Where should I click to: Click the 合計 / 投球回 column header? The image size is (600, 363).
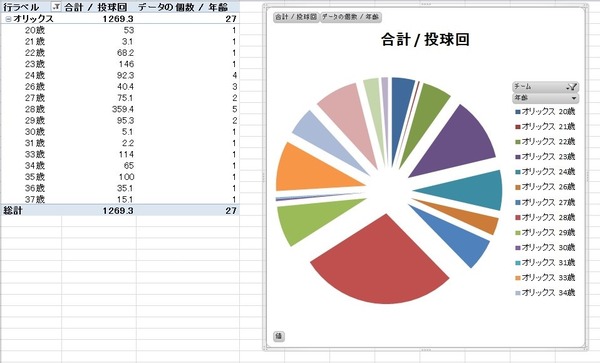tap(96, 7)
